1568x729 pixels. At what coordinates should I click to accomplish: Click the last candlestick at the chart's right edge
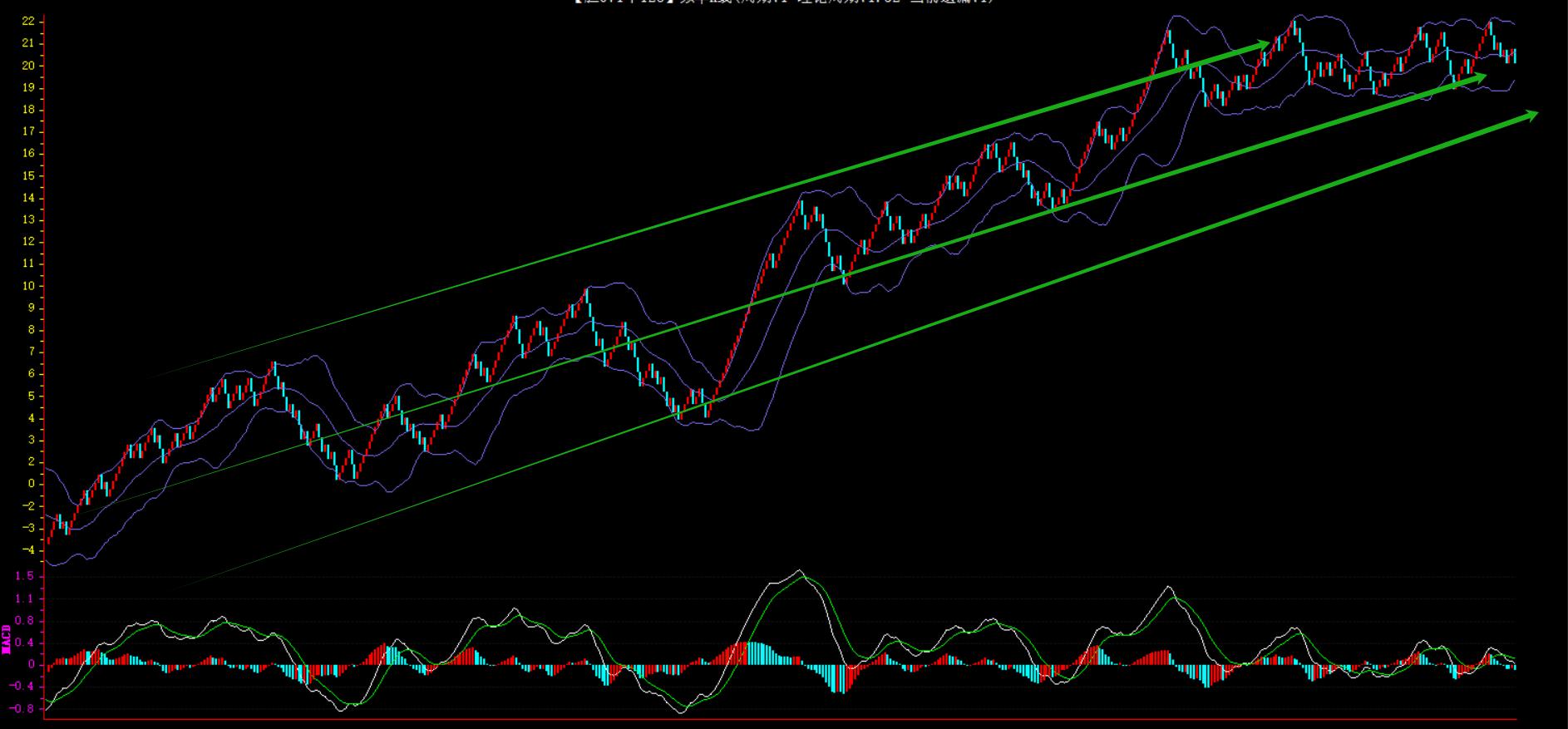1514,56
